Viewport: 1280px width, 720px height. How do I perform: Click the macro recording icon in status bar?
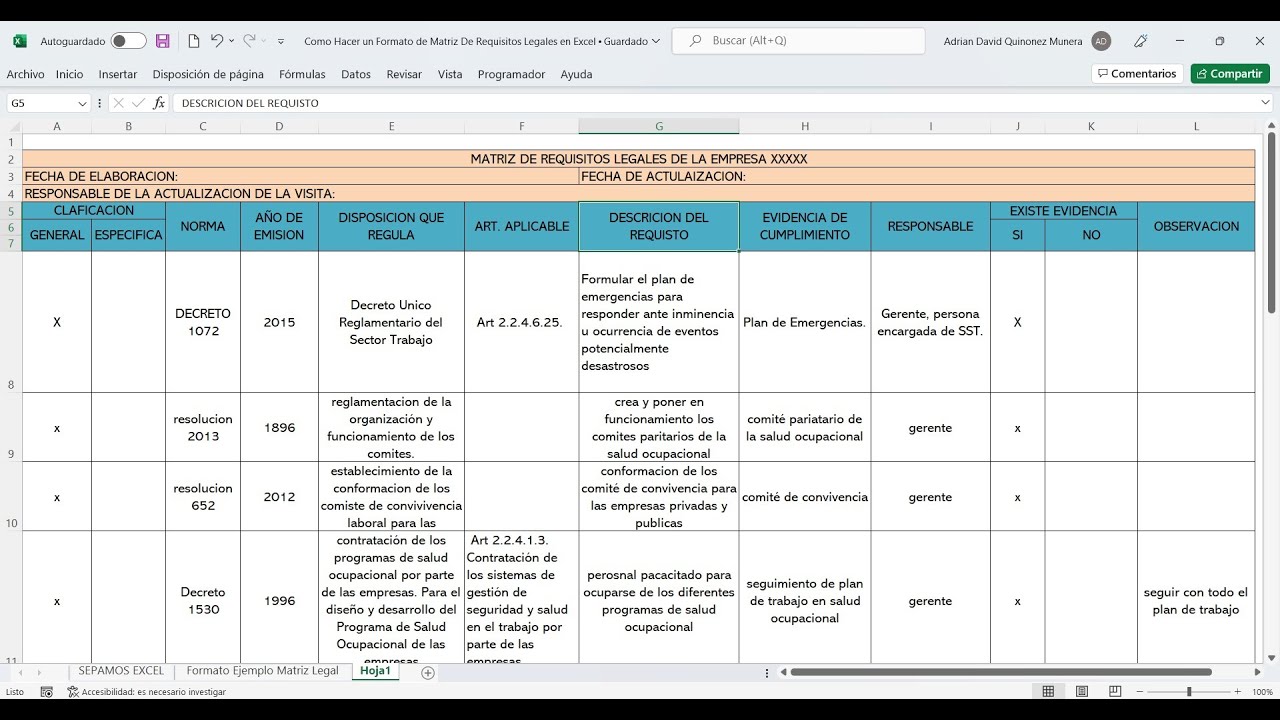pos(46,692)
